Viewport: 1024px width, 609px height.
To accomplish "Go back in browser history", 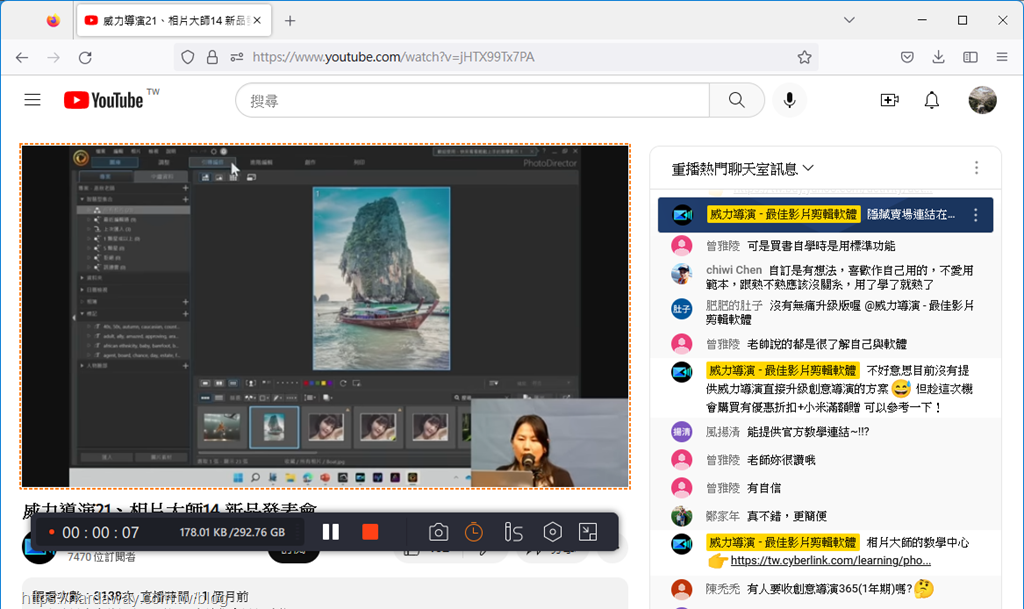I will [22, 57].
